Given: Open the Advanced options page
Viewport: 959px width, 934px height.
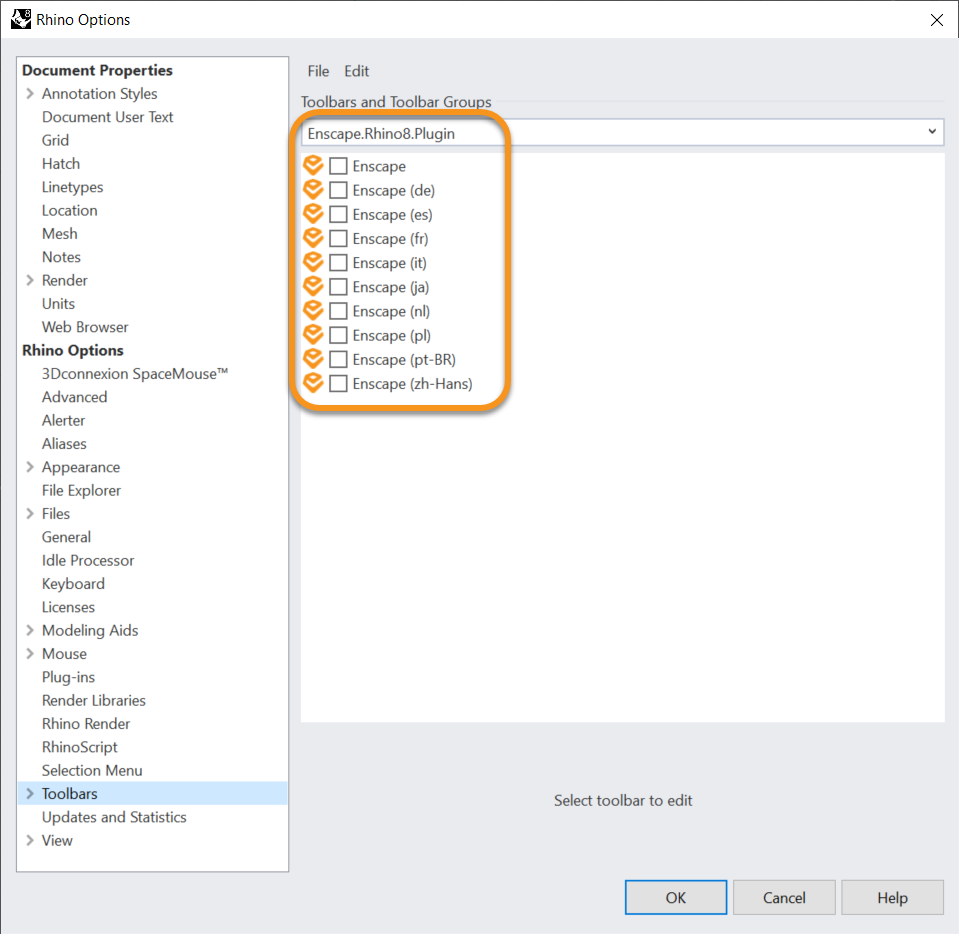Looking at the screenshot, I should click(75, 397).
